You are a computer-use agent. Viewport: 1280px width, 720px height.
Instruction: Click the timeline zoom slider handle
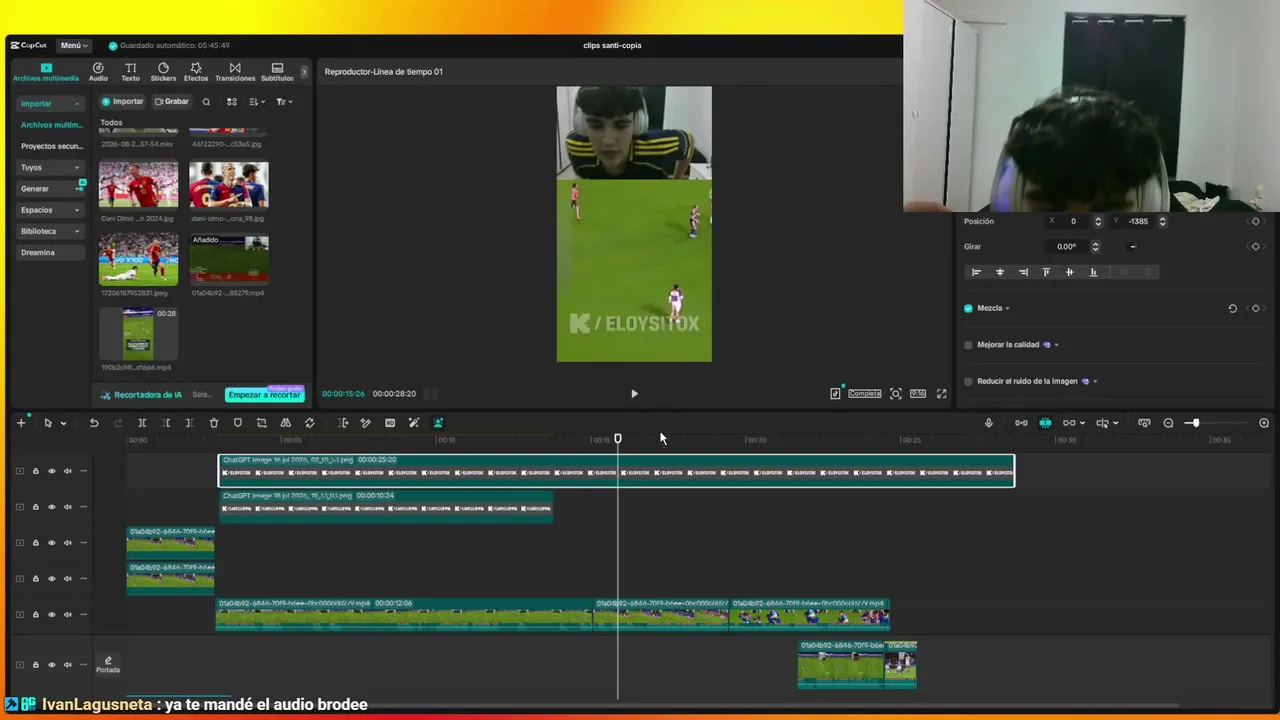tap(1194, 423)
